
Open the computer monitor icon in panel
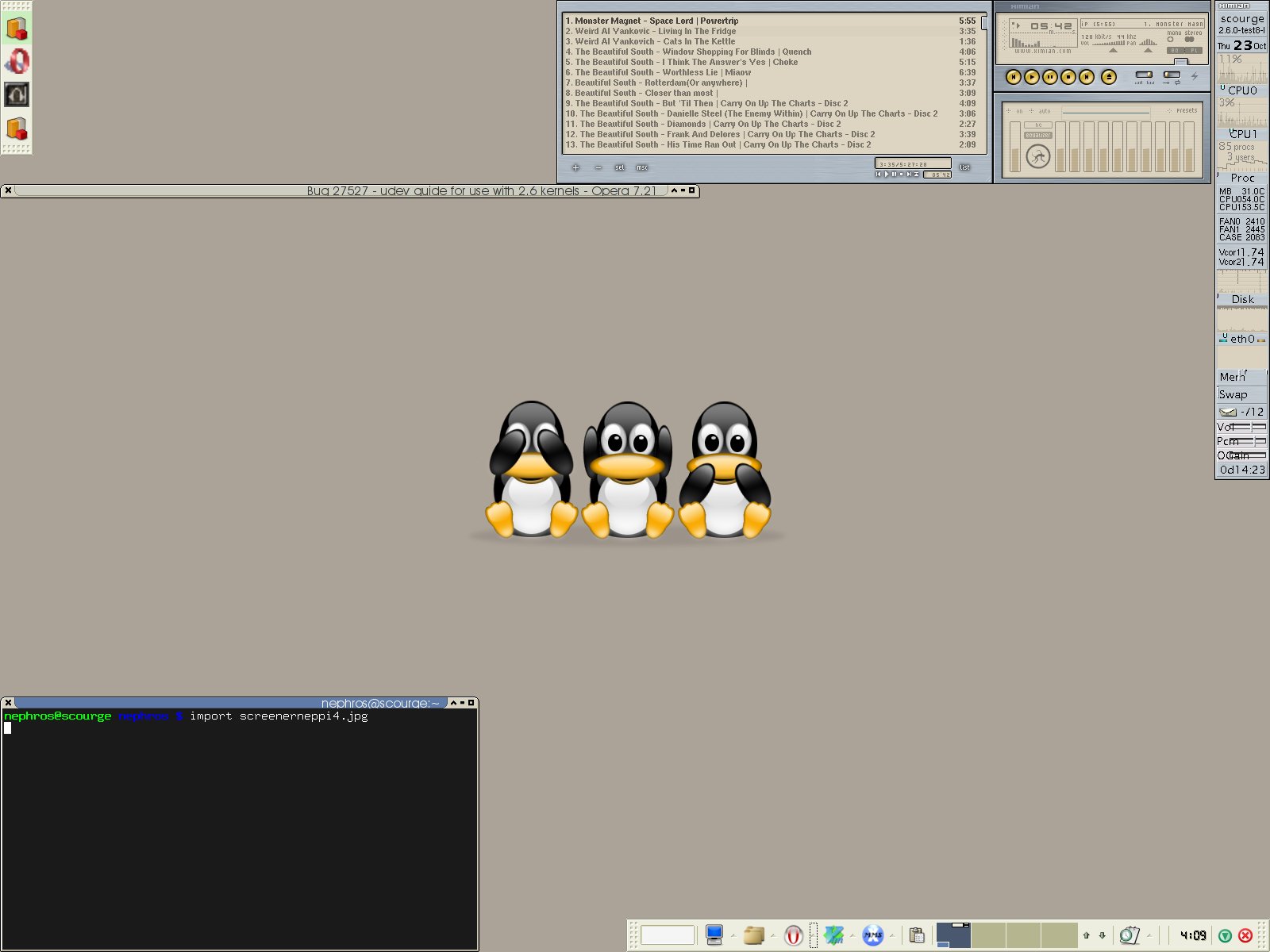714,935
